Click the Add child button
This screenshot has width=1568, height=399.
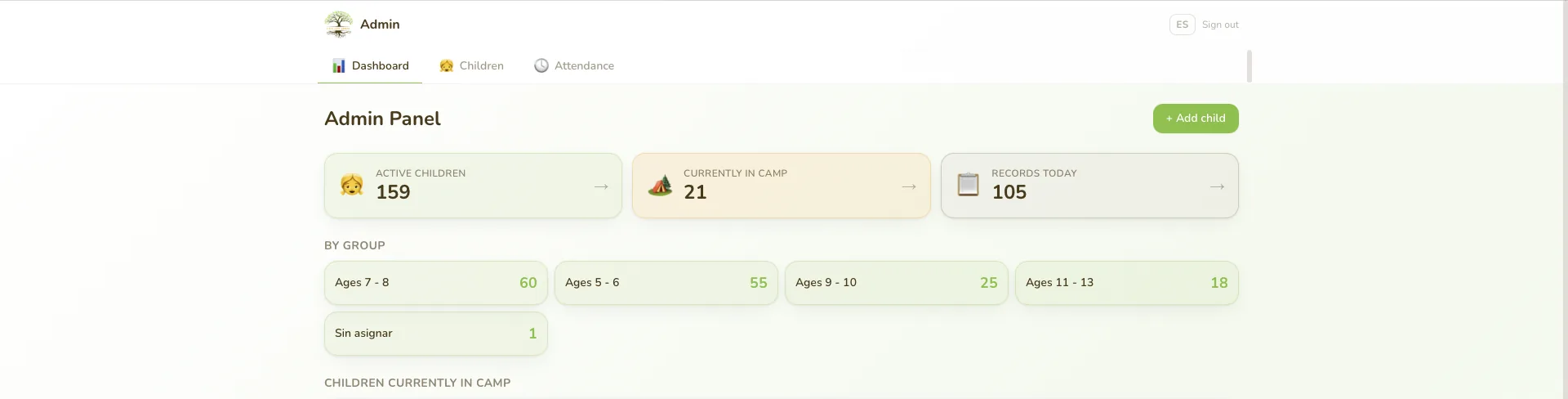pos(1196,119)
